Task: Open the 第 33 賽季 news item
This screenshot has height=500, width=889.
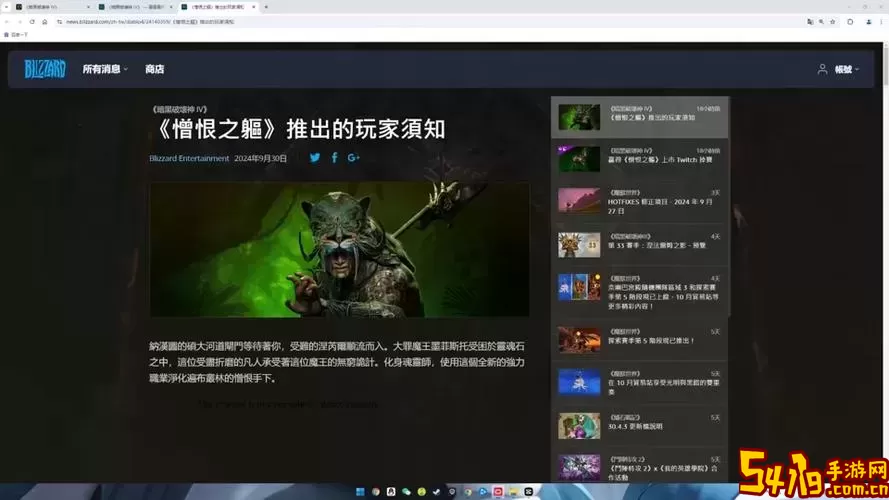Action: pyautogui.click(x=640, y=245)
